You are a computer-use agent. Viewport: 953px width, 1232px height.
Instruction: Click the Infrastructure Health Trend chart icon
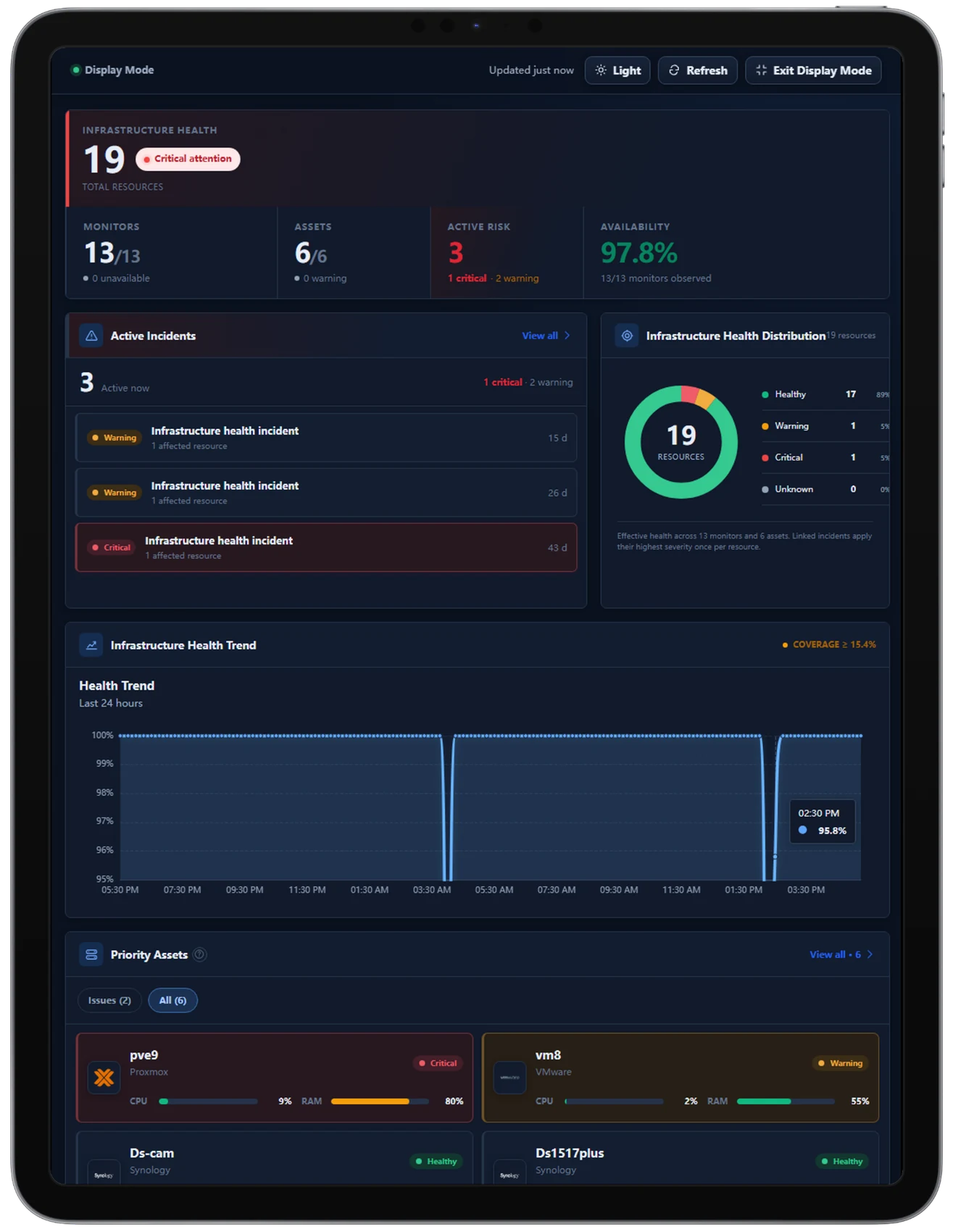[x=91, y=645]
